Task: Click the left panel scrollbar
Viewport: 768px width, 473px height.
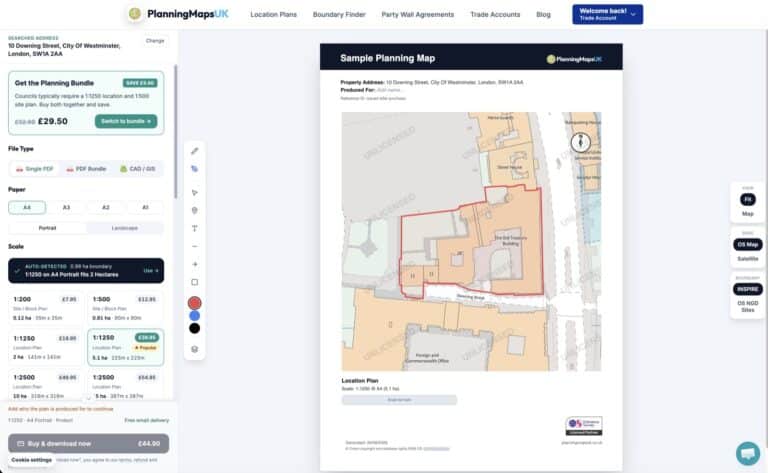Action: [x=175, y=131]
